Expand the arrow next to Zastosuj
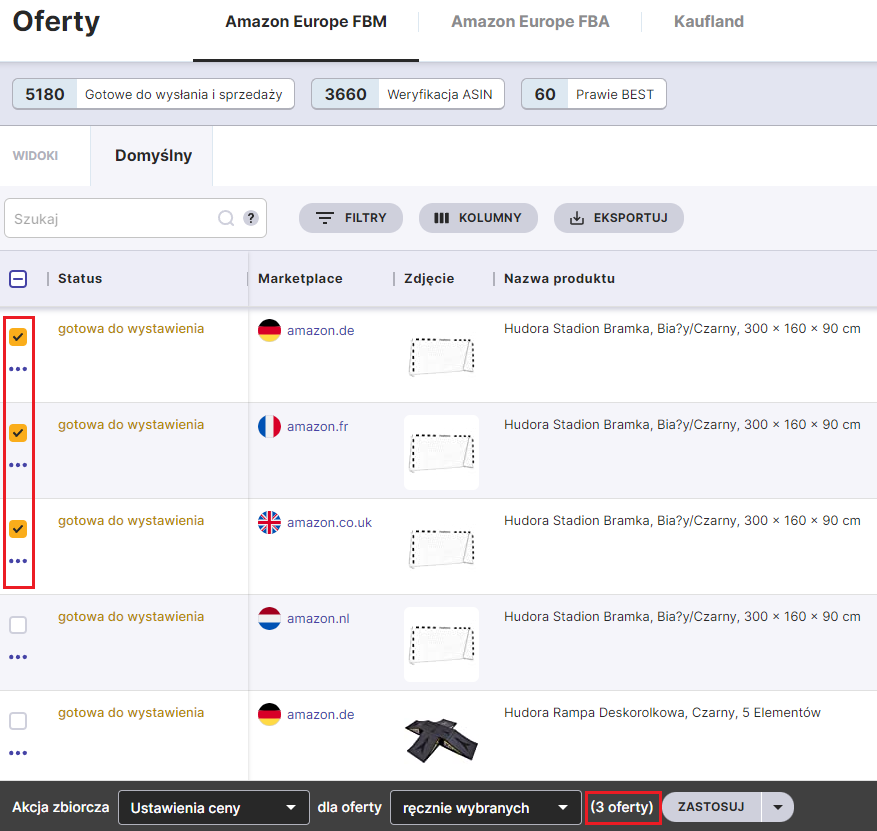 click(x=777, y=807)
